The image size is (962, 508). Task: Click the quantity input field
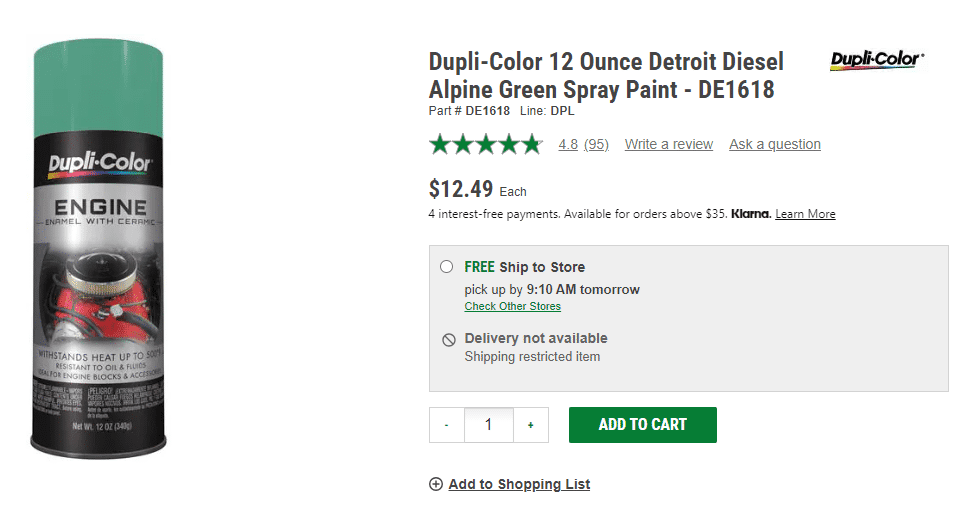pos(488,425)
